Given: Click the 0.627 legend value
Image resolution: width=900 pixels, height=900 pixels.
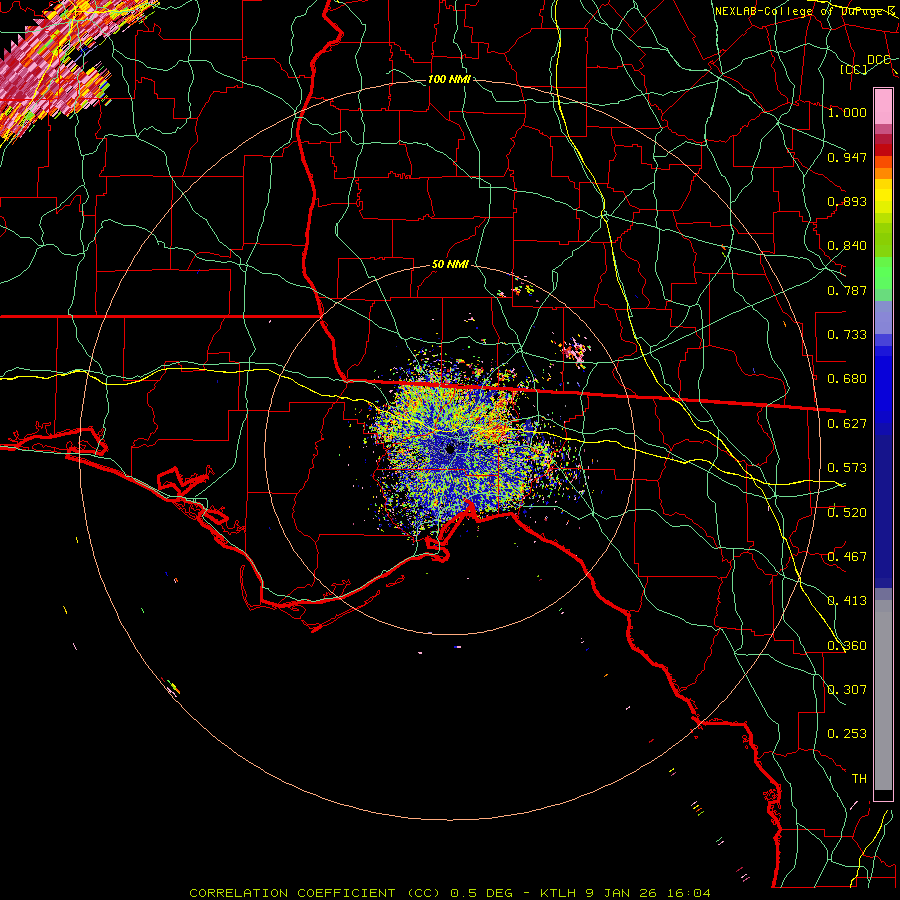Looking at the screenshot, I should coord(847,424).
